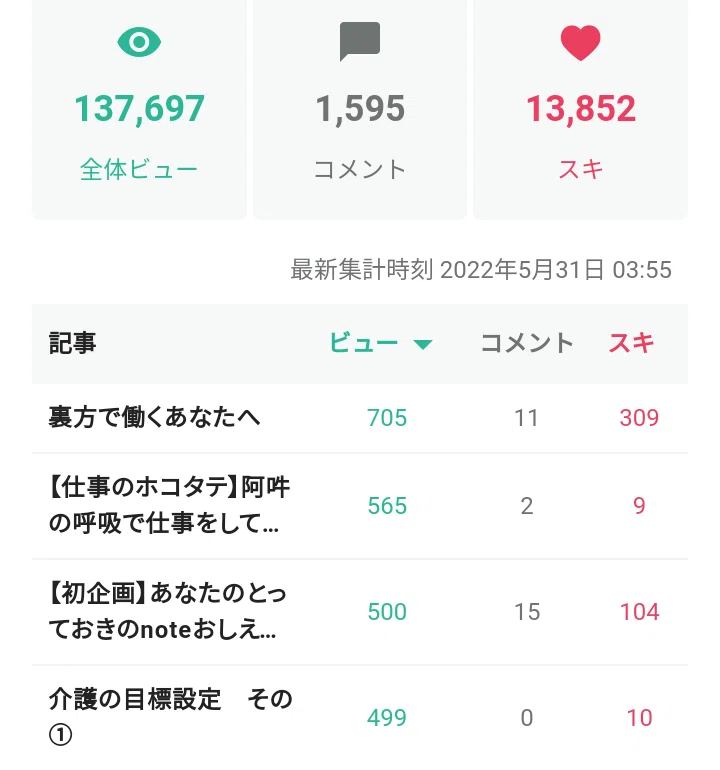
Task: Sort table by ビュー column header
Action: pyautogui.click(x=363, y=342)
